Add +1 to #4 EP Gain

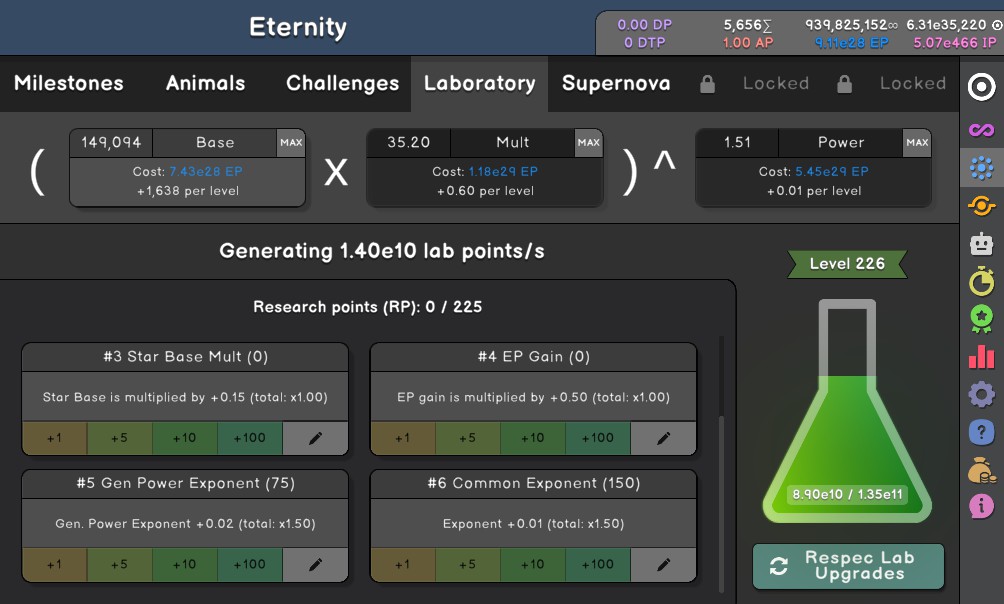[403, 438]
